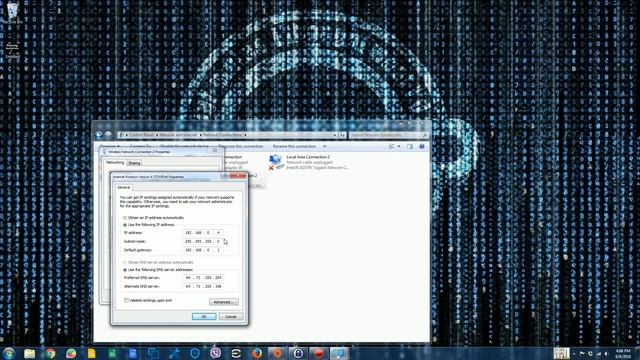
Task: Toggle the preview pane icon in Network Connections
Action: [410, 146]
